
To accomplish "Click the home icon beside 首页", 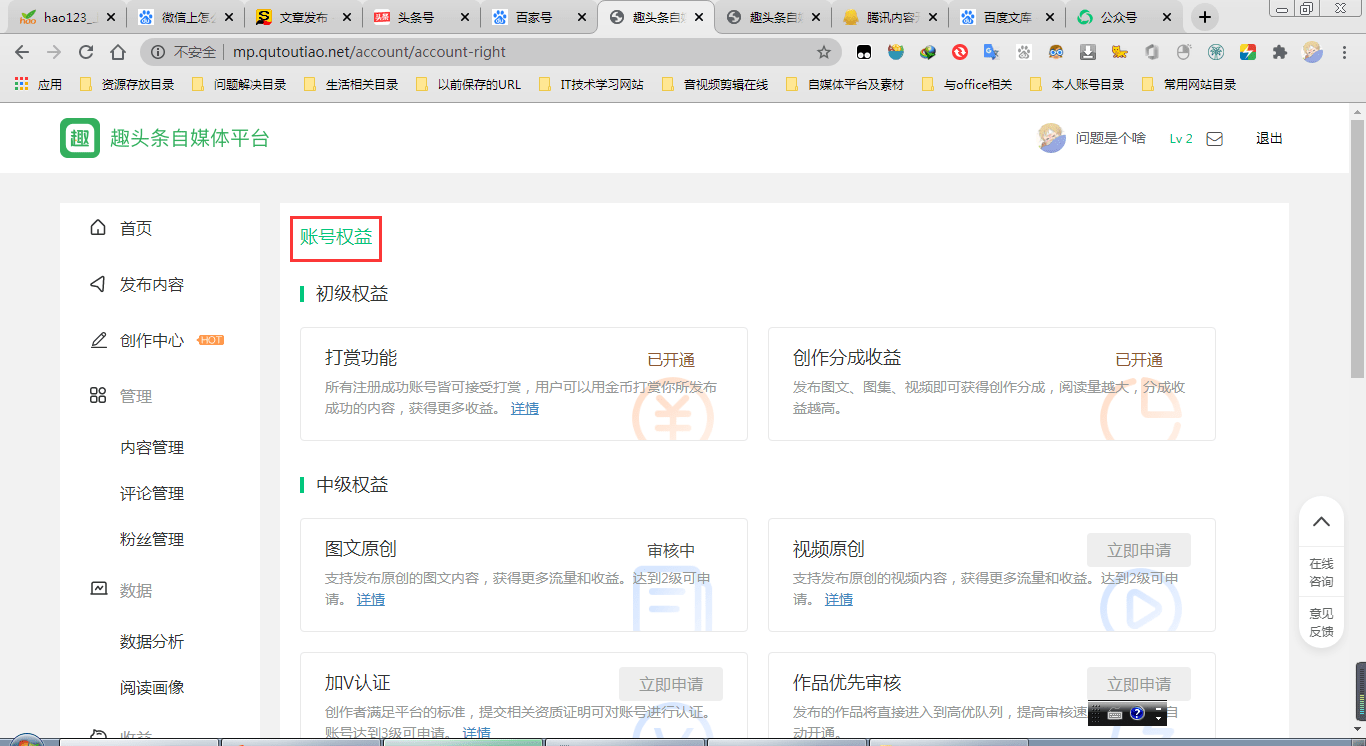I will (x=98, y=228).
